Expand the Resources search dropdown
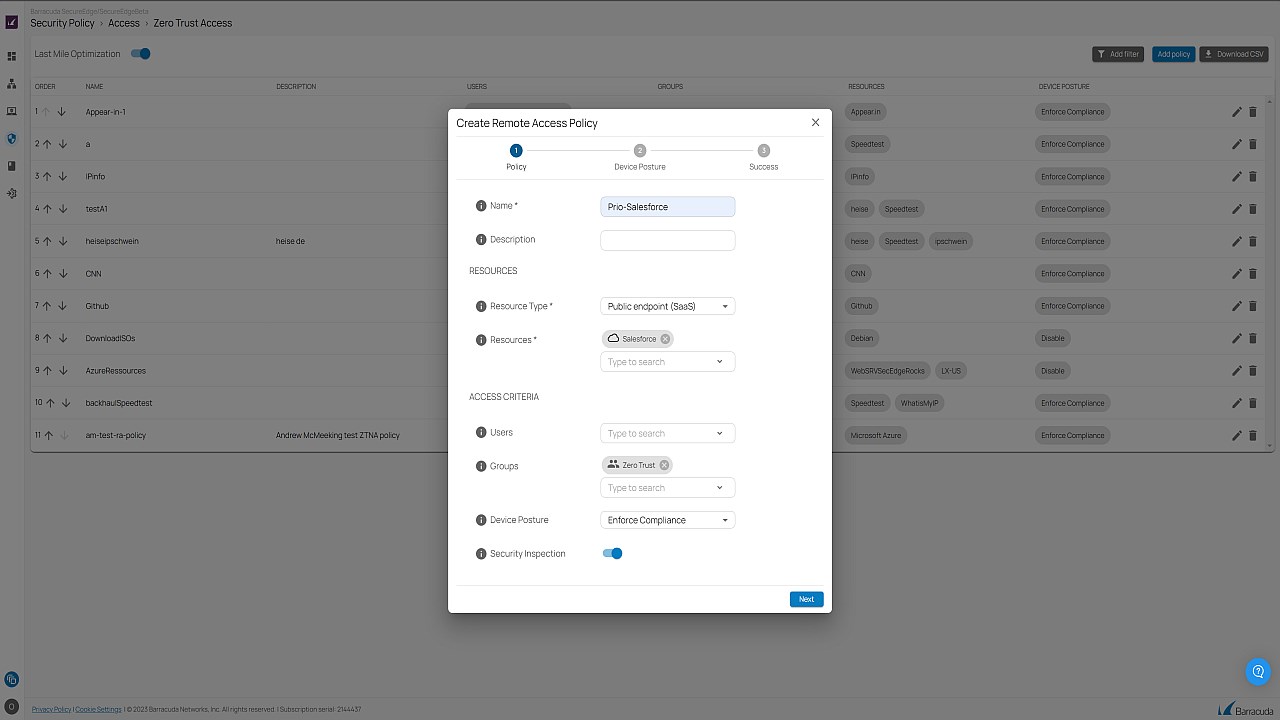 point(719,362)
